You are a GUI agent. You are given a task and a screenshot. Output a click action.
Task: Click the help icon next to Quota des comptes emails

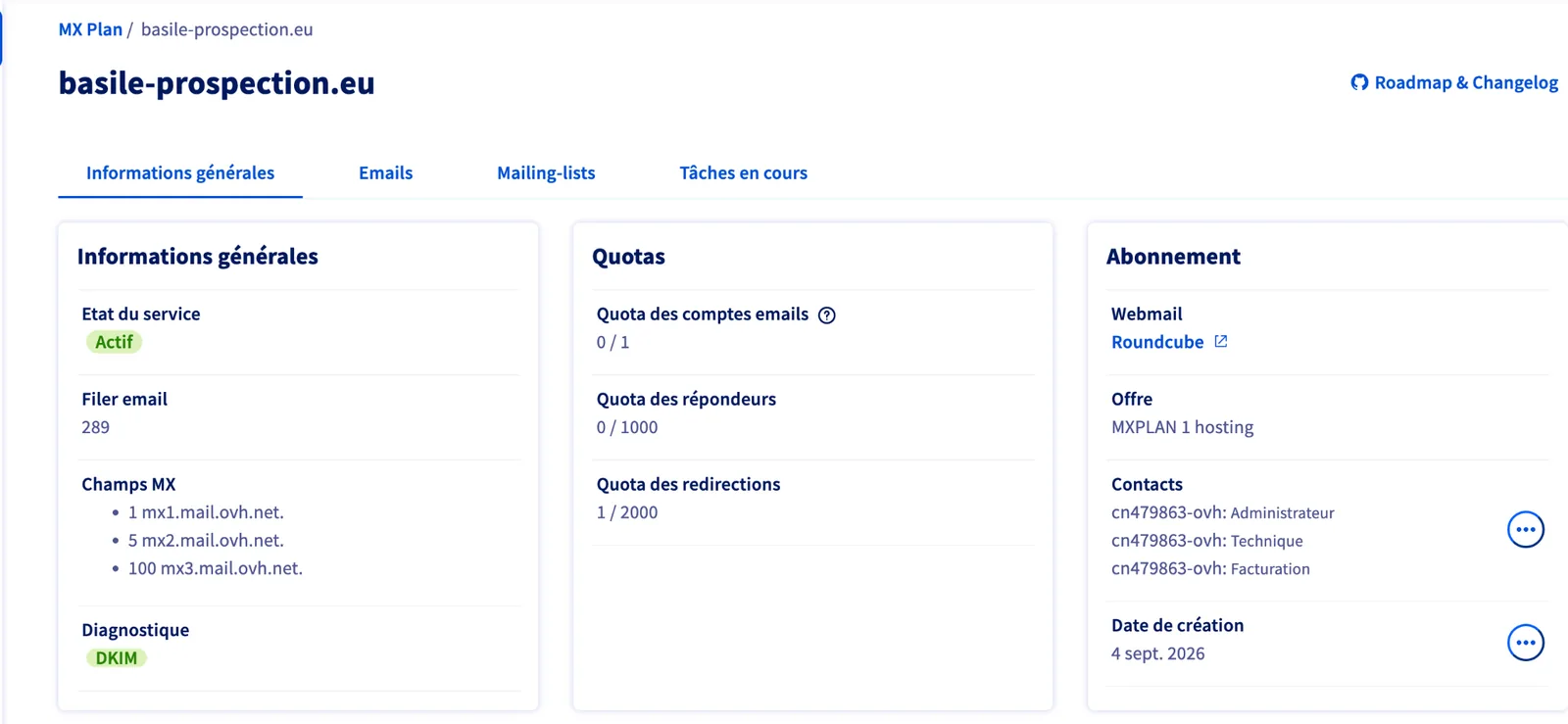[x=827, y=315]
